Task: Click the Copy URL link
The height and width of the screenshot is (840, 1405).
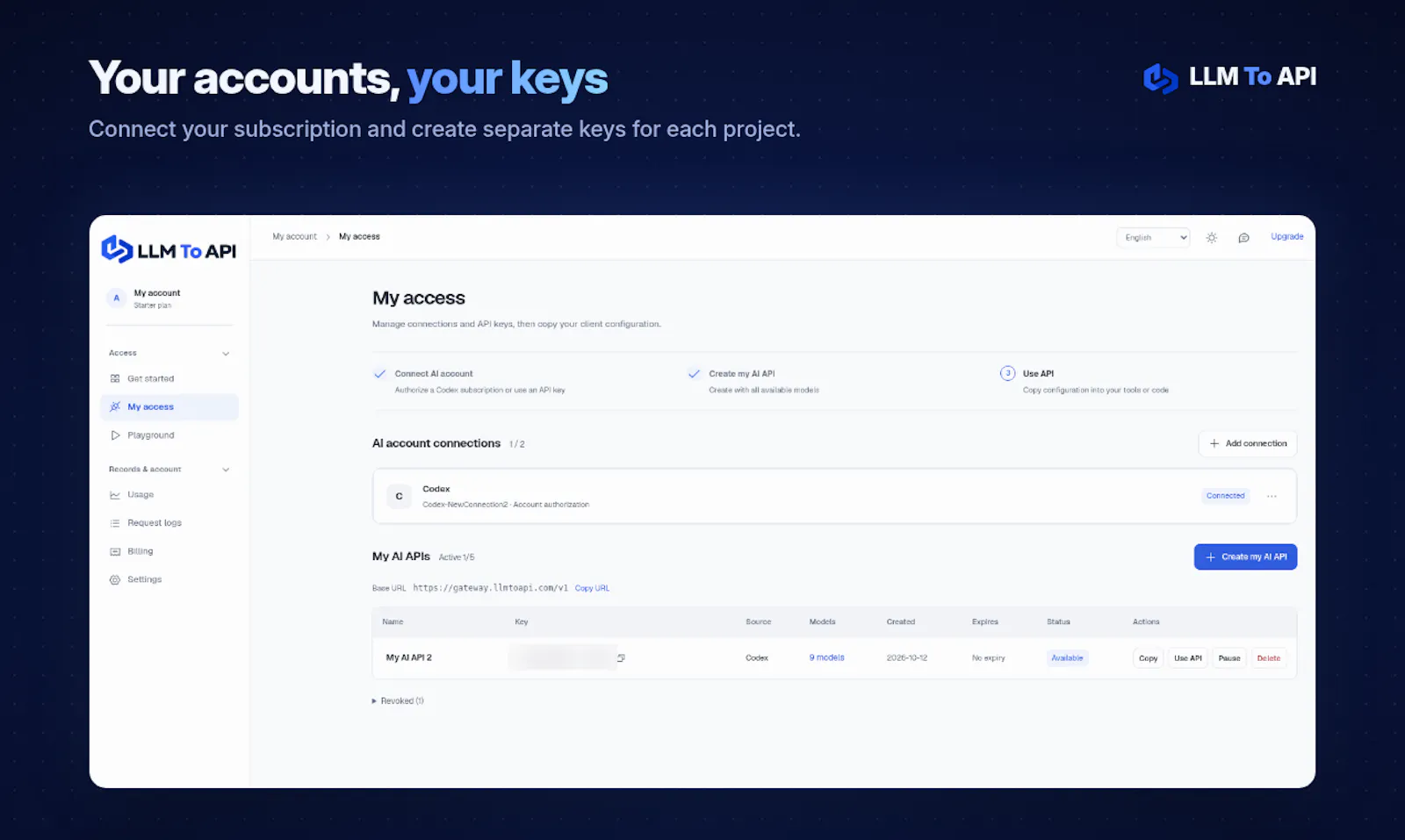Action: (592, 588)
